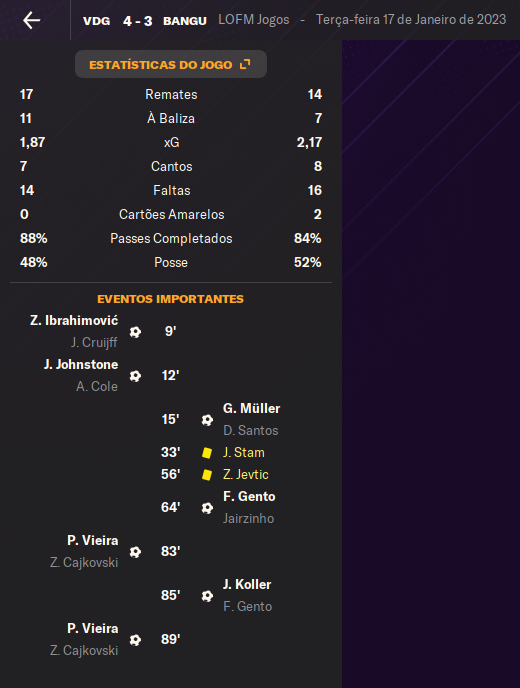Click the goal ball icon at 83'
Image resolution: width=520 pixels, height=688 pixels.
135,552
